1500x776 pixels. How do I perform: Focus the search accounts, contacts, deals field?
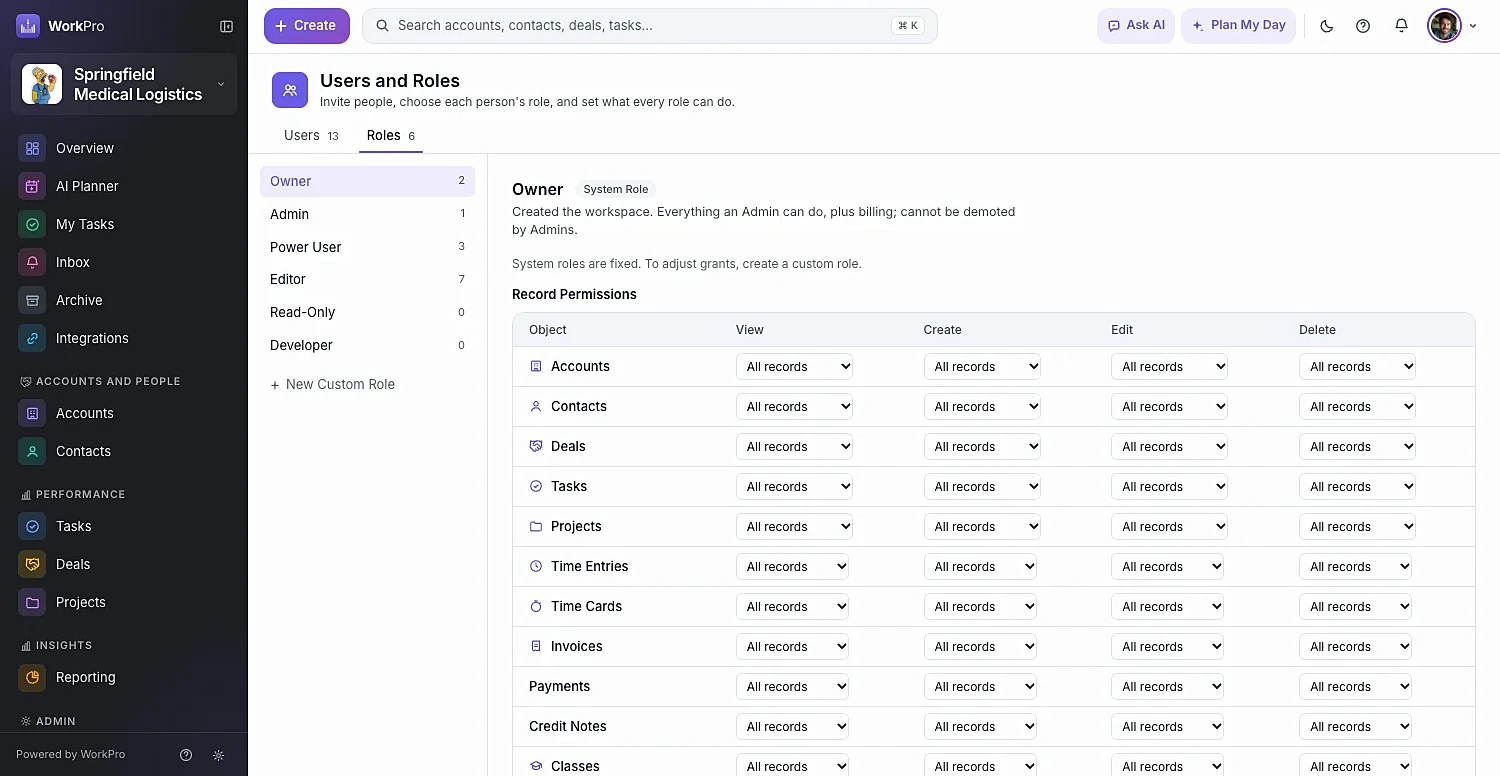pos(650,26)
